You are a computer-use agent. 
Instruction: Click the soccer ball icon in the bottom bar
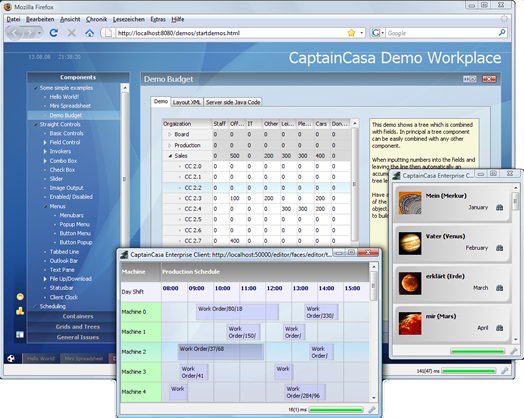coord(11,359)
